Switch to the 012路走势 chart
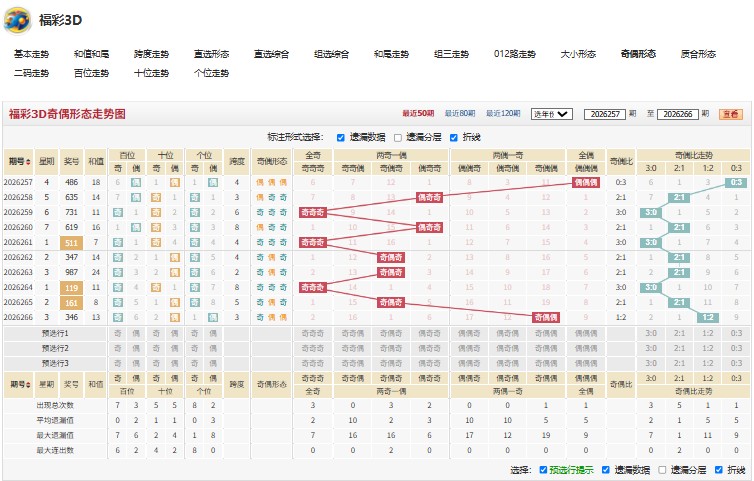The width and height of the screenshot is (754, 481). (x=514, y=54)
